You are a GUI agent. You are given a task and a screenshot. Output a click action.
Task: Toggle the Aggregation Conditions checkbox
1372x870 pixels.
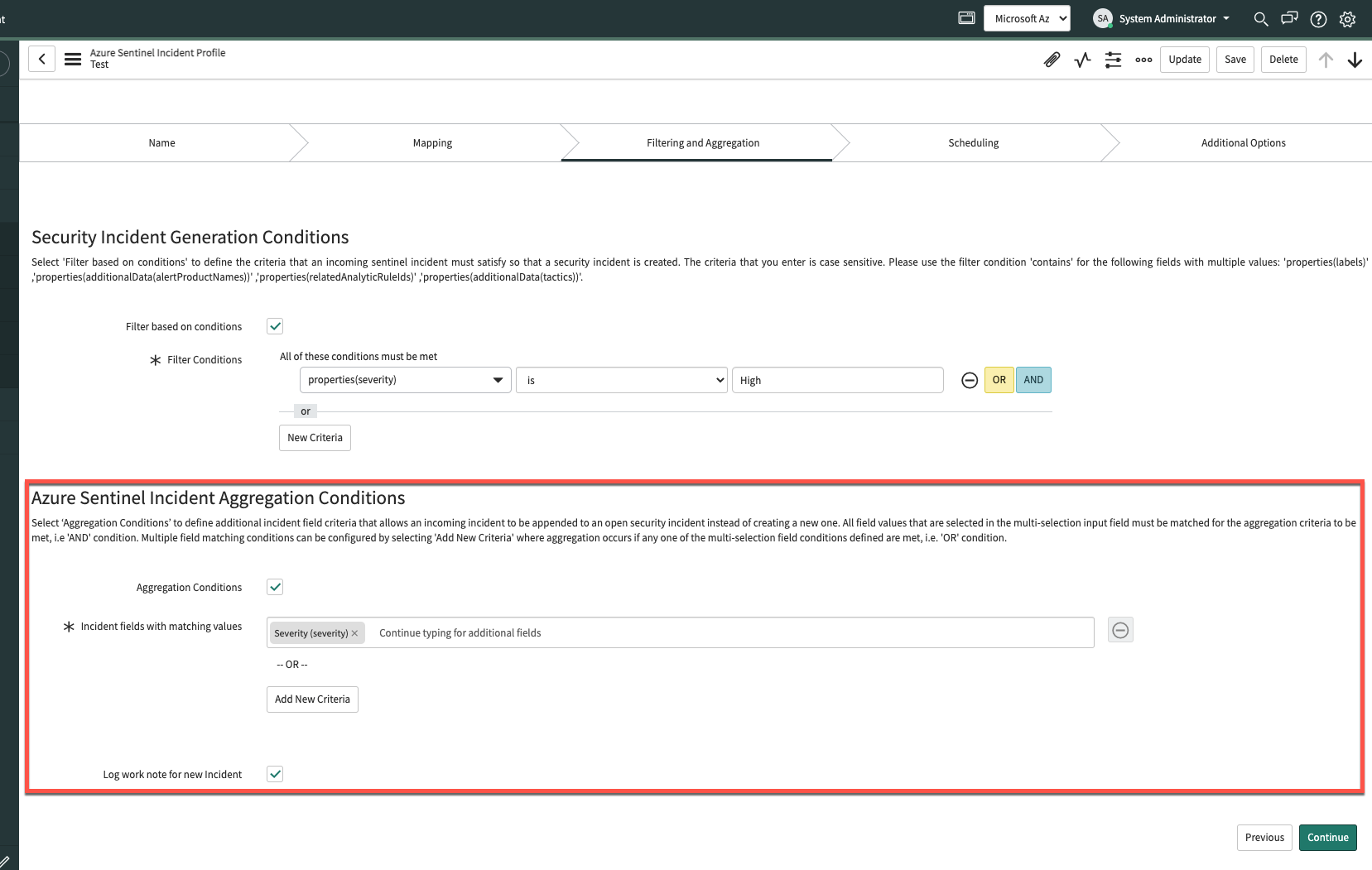[275, 587]
